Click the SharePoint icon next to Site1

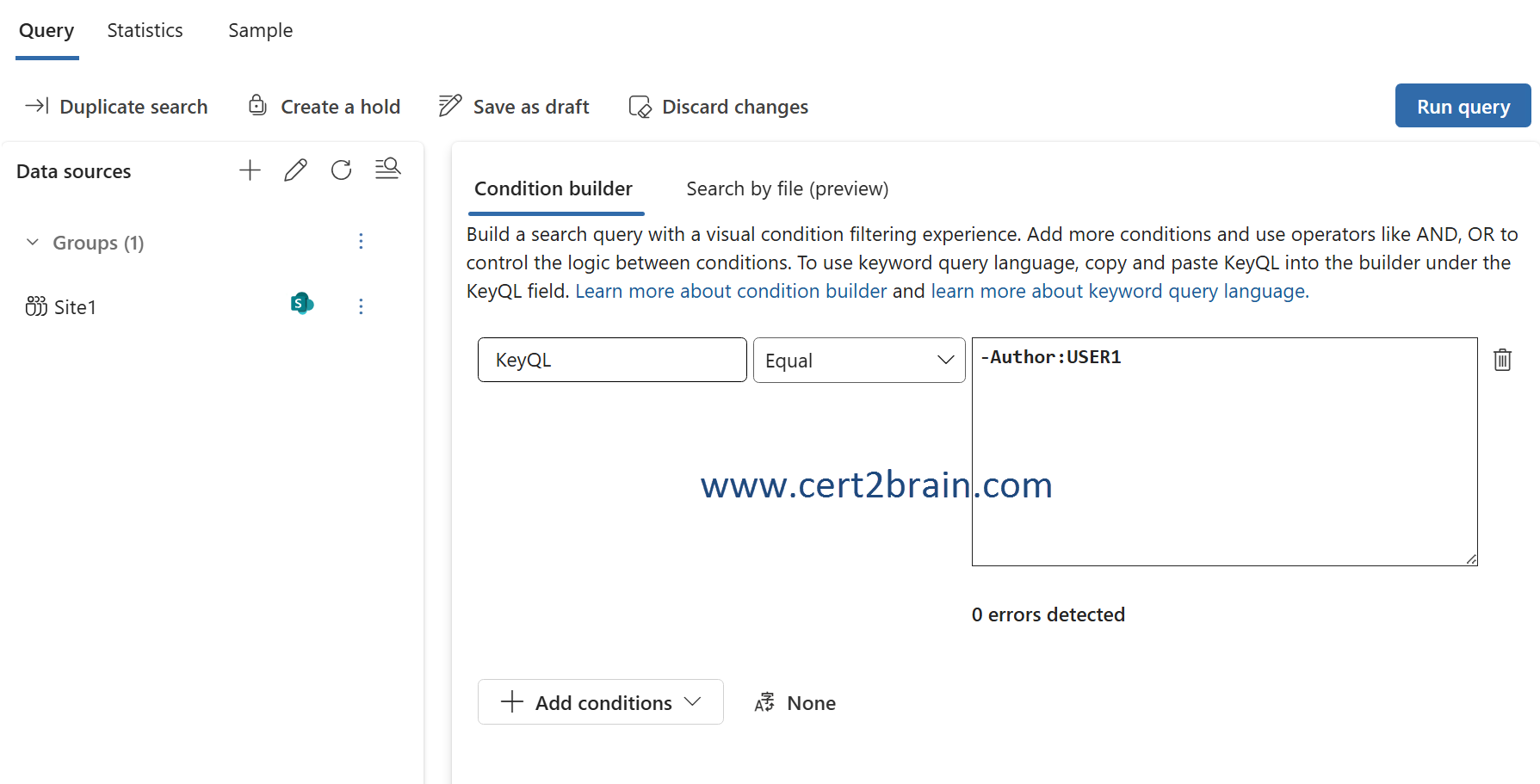301,304
